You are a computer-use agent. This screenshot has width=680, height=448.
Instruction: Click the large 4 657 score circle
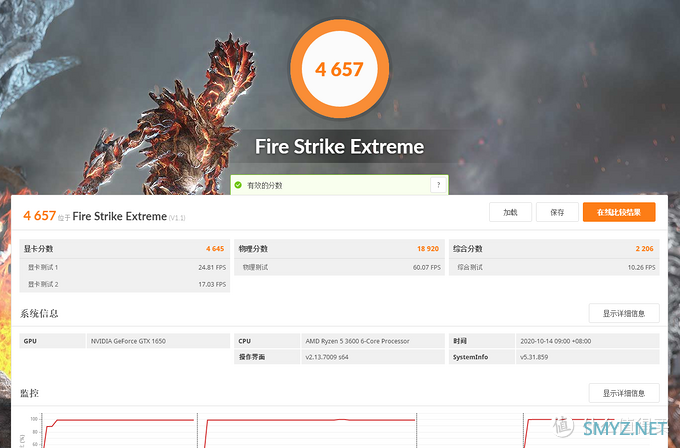[x=340, y=69]
